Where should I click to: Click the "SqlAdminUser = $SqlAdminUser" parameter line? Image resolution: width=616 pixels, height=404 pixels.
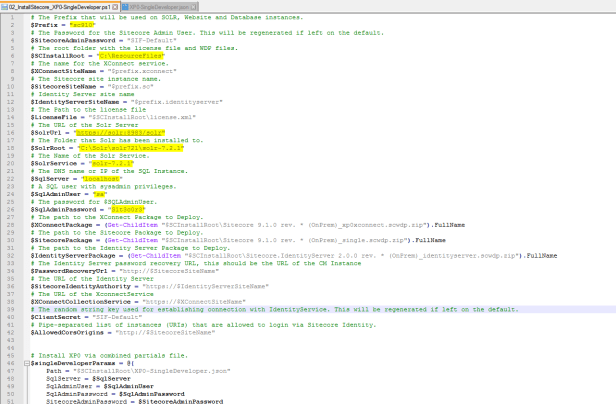100,386
